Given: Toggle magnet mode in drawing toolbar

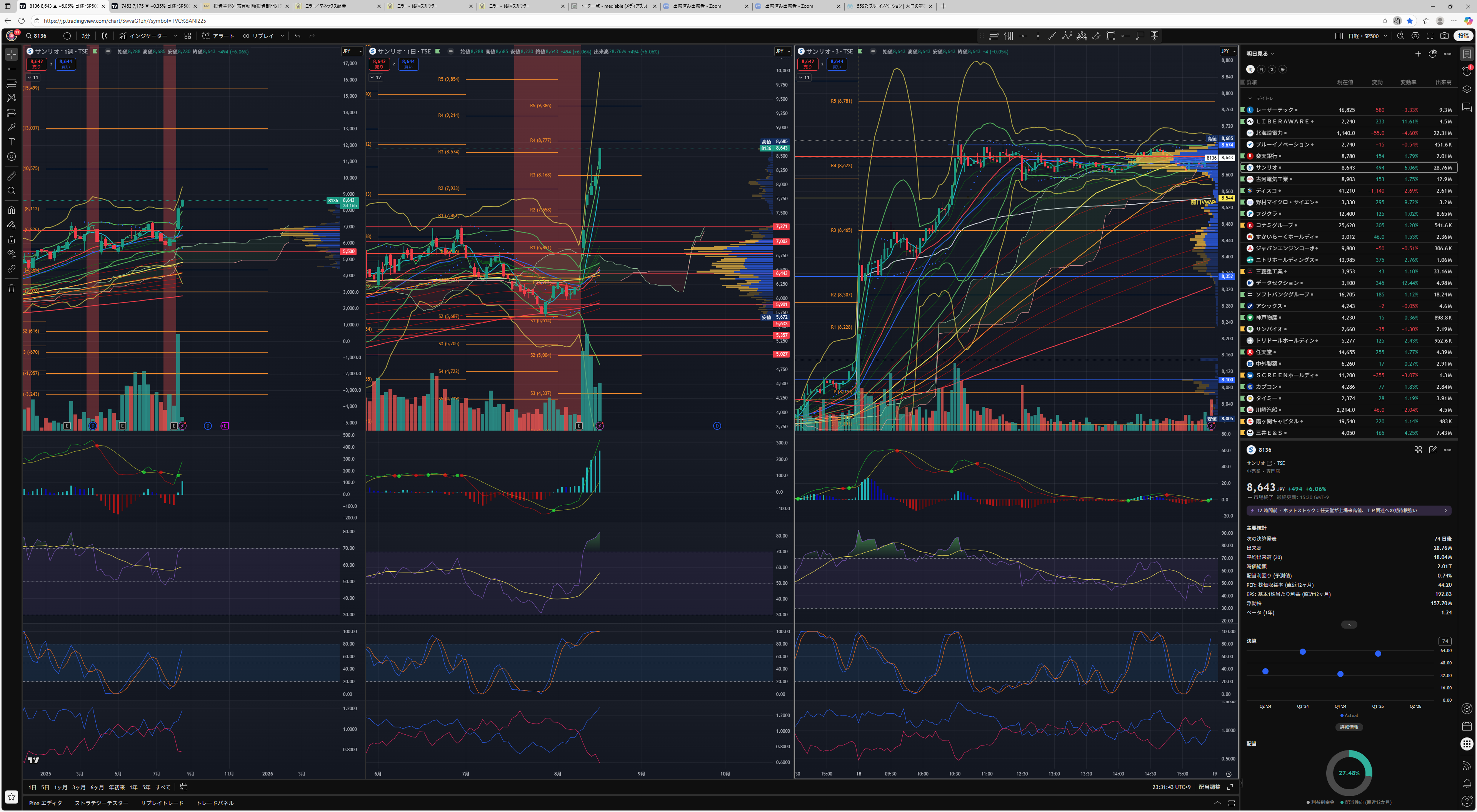Looking at the screenshot, I should click(12, 210).
